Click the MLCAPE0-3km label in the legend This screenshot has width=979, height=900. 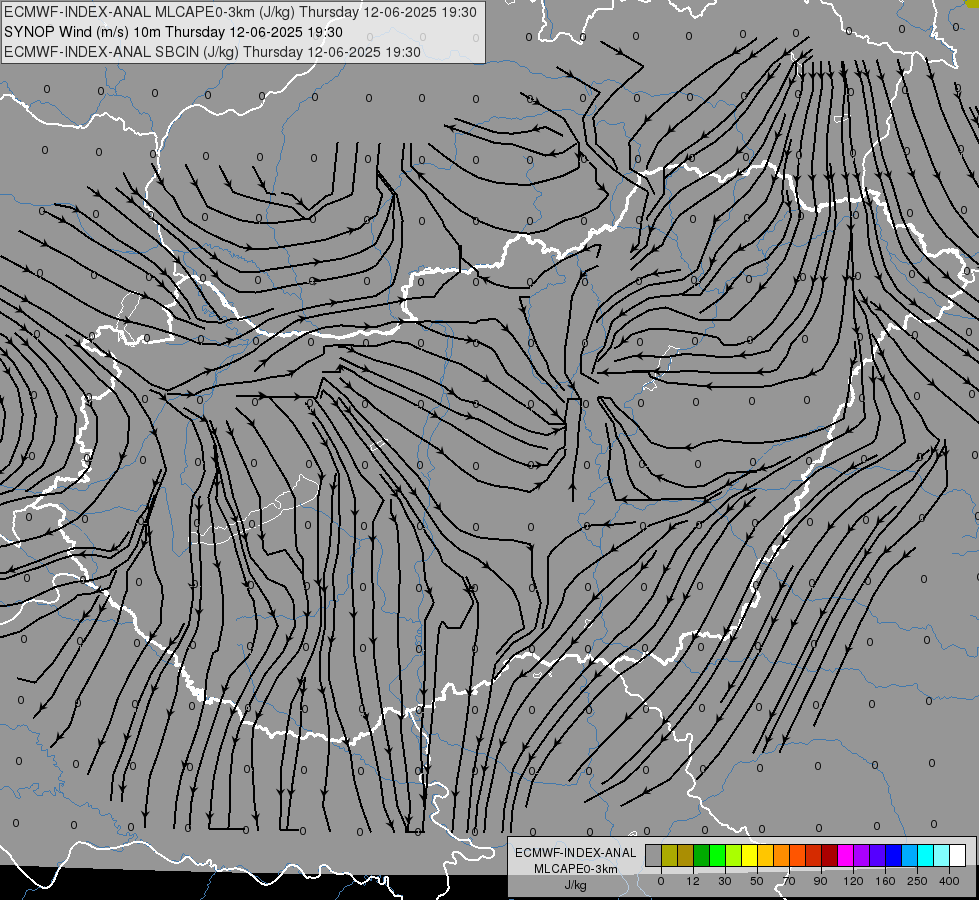[x=576, y=869]
